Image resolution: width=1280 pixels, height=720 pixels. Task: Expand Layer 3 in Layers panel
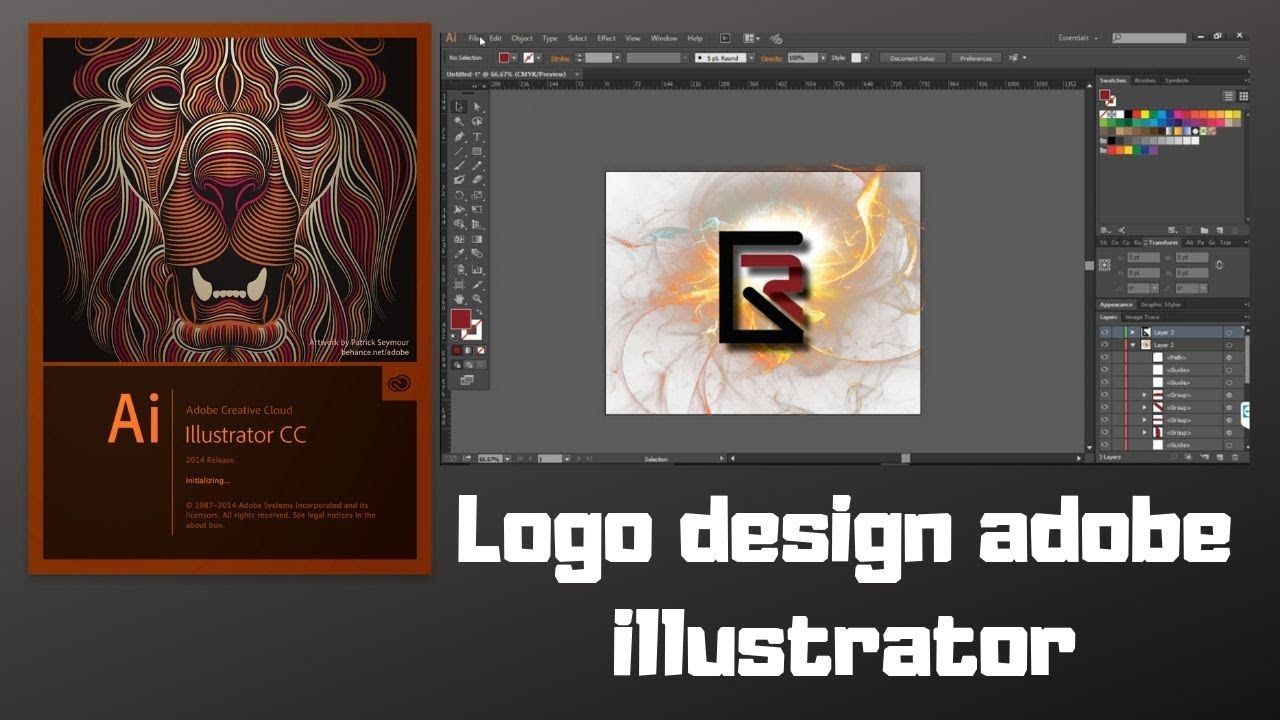click(x=1133, y=333)
